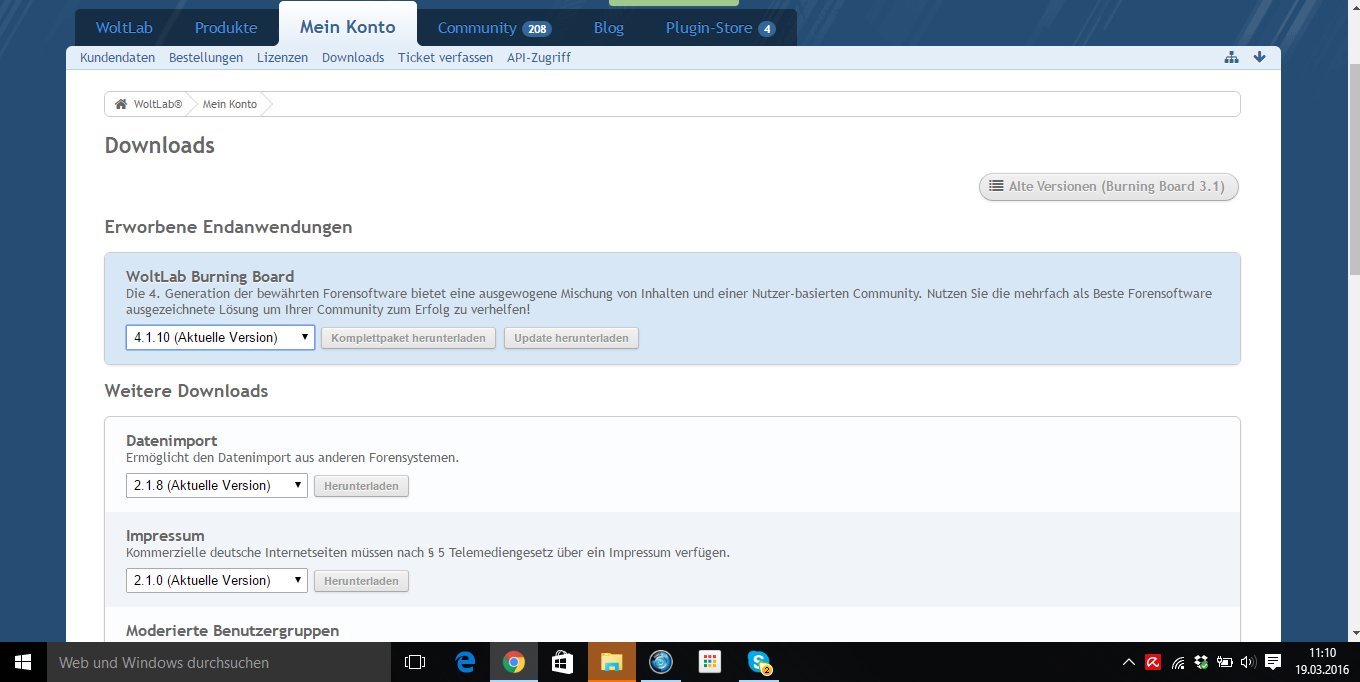Open the WoltLab main tab
This screenshot has width=1360, height=682.
click(124, 28)
